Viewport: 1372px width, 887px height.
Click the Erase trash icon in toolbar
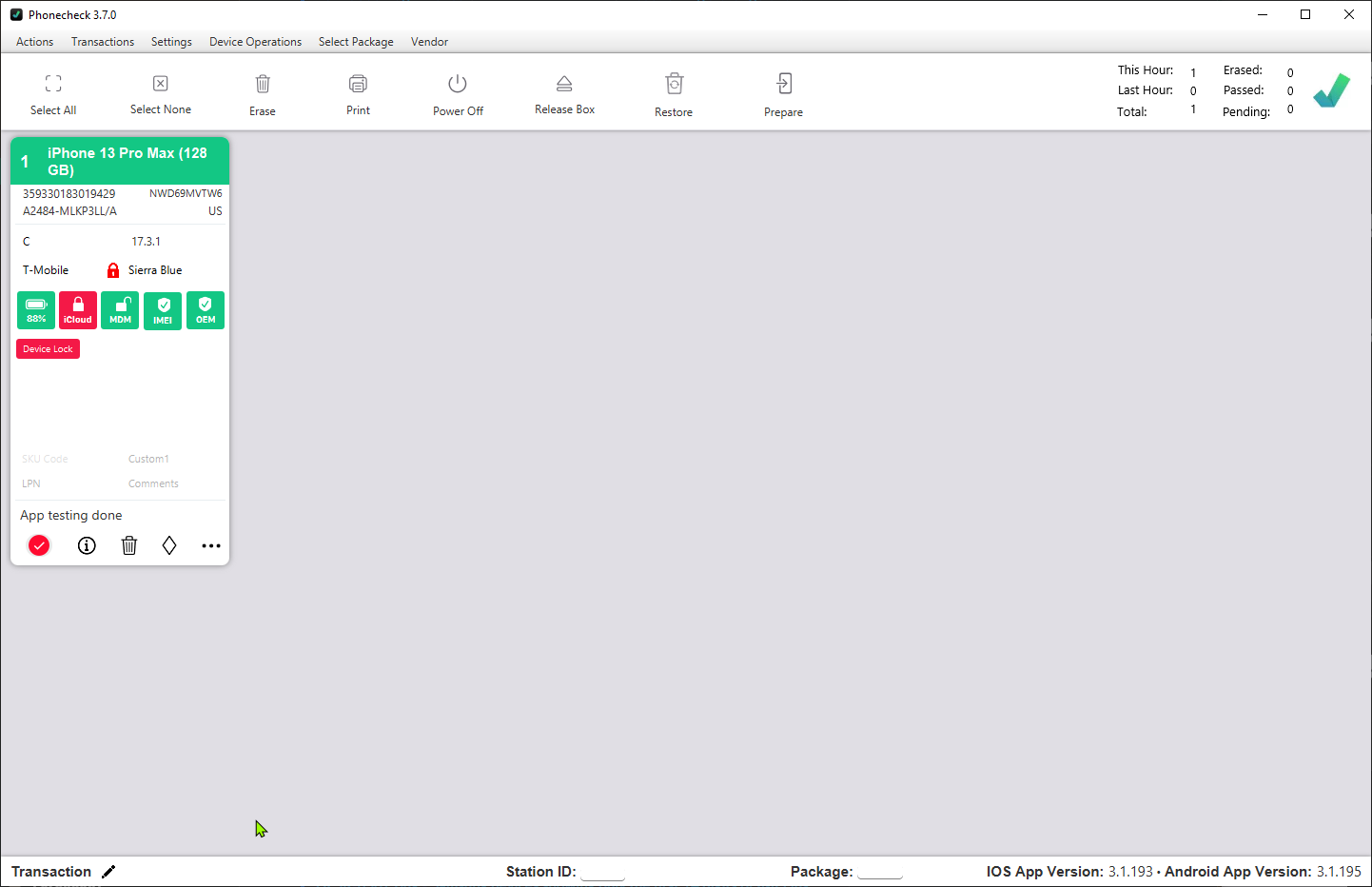pos(263,85)
